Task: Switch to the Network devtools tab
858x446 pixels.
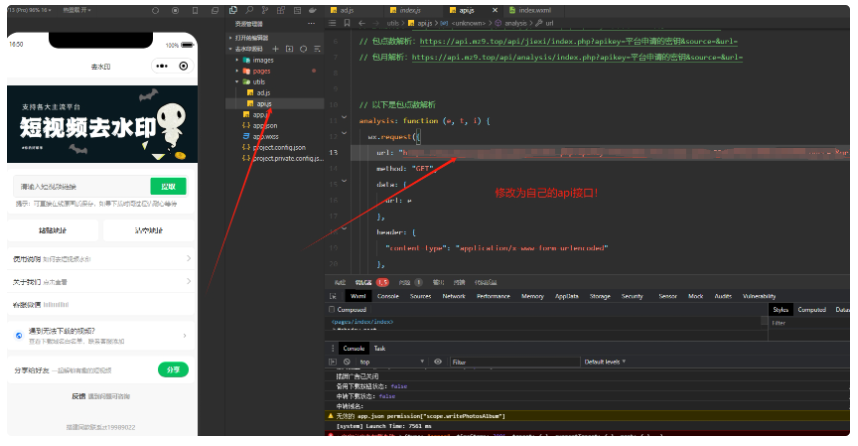Action: click(x=453, y=296)
